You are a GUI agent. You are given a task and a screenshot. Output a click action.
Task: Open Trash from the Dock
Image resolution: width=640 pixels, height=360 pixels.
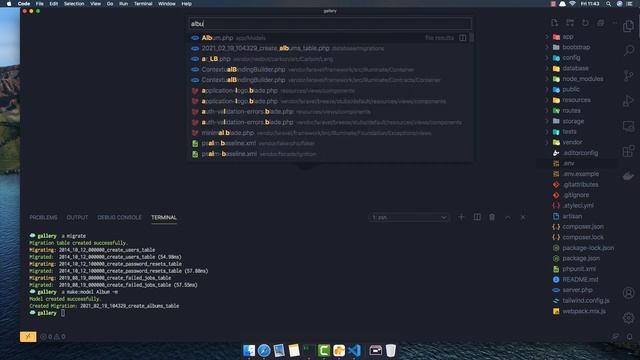click(x=391, y=350)
